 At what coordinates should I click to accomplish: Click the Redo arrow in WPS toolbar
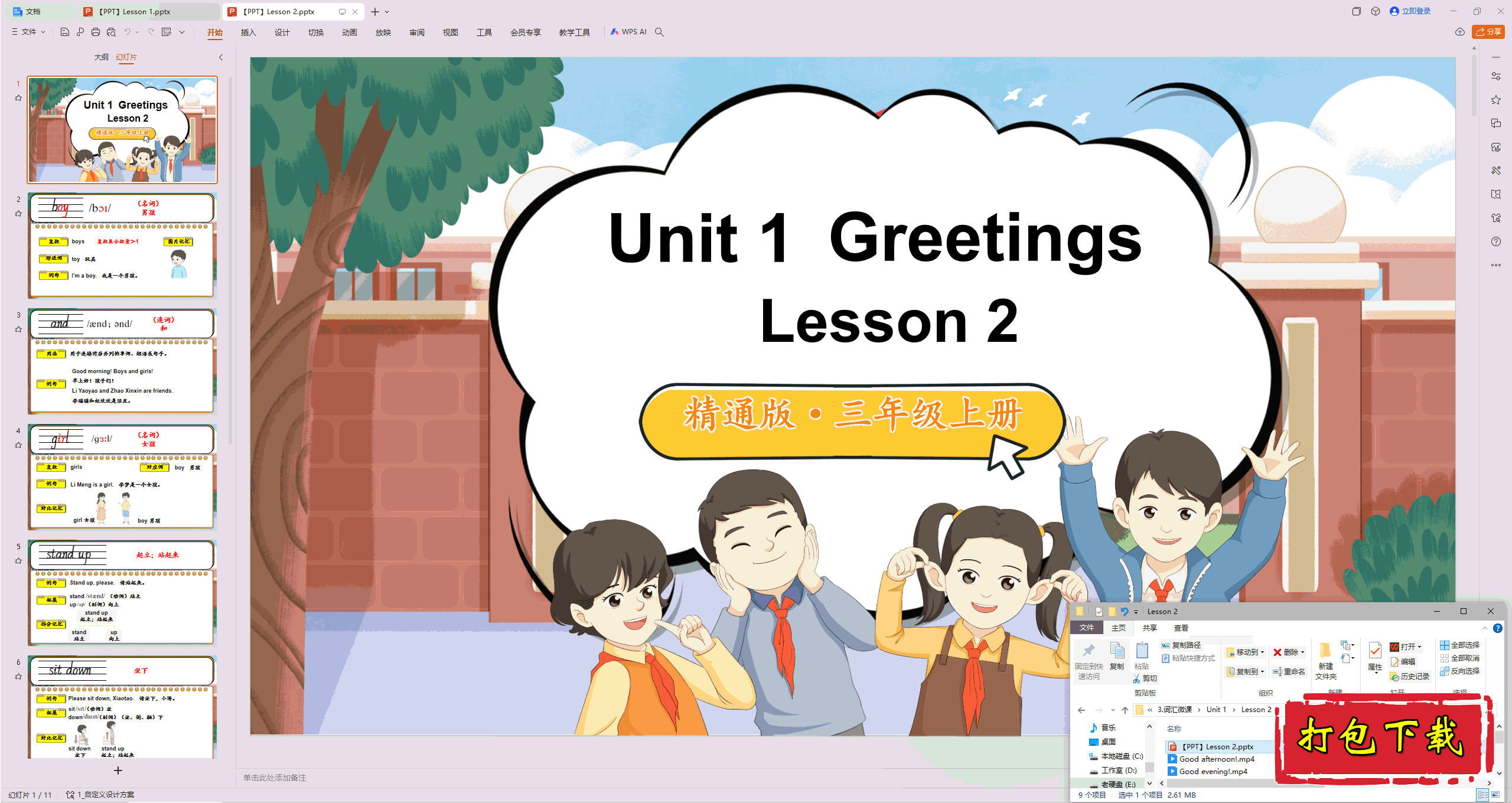pos(151,32)
